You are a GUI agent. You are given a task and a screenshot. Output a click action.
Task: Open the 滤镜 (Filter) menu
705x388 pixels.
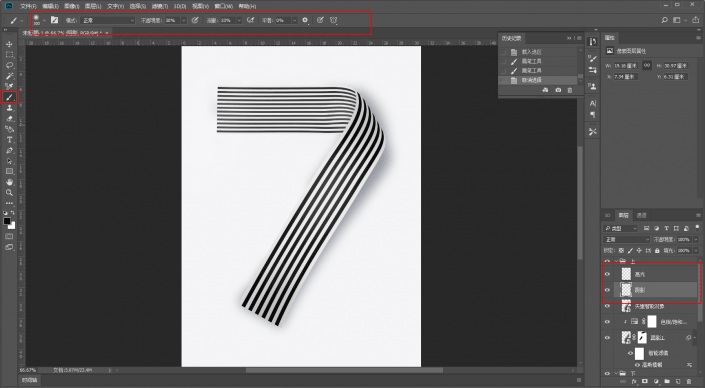coord(160,6)
